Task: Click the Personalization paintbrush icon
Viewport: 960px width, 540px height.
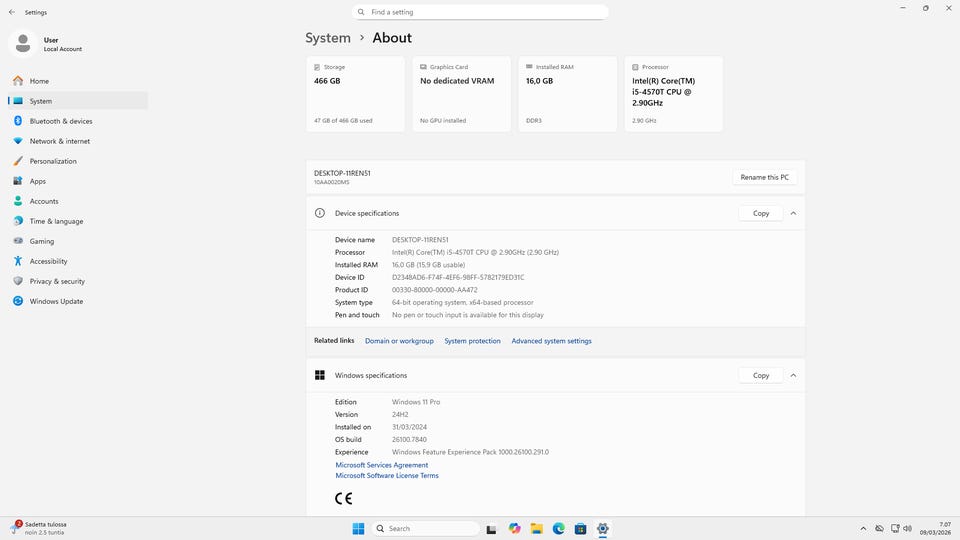Action: point(18,161)
